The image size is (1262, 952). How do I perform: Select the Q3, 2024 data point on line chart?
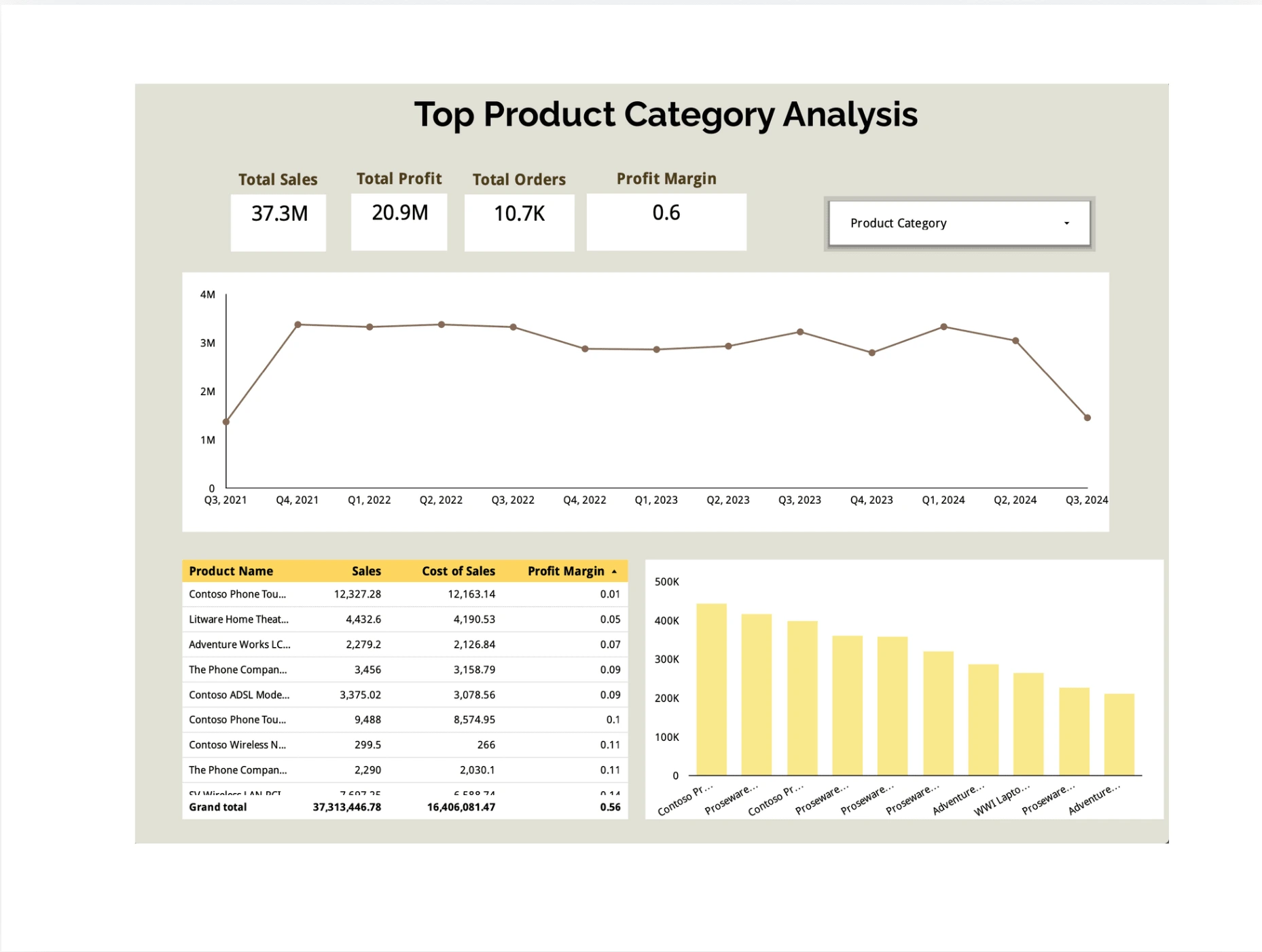point(1087,418)
